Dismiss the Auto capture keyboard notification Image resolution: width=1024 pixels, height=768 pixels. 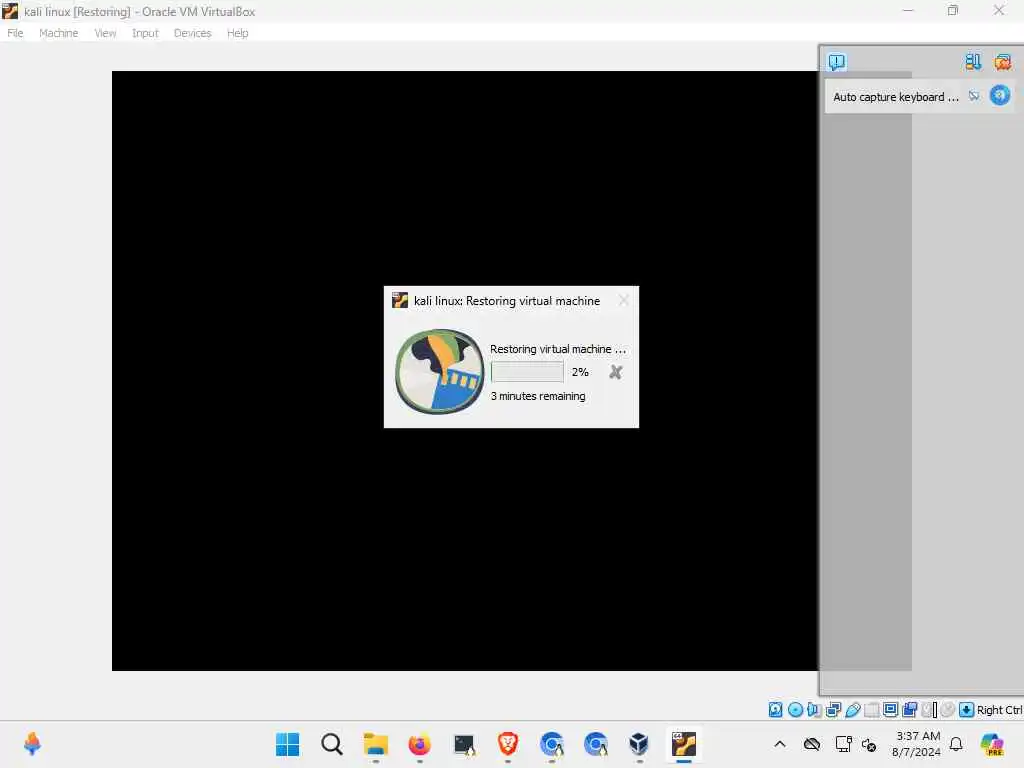pyautogui.click(x=974, y=96)
